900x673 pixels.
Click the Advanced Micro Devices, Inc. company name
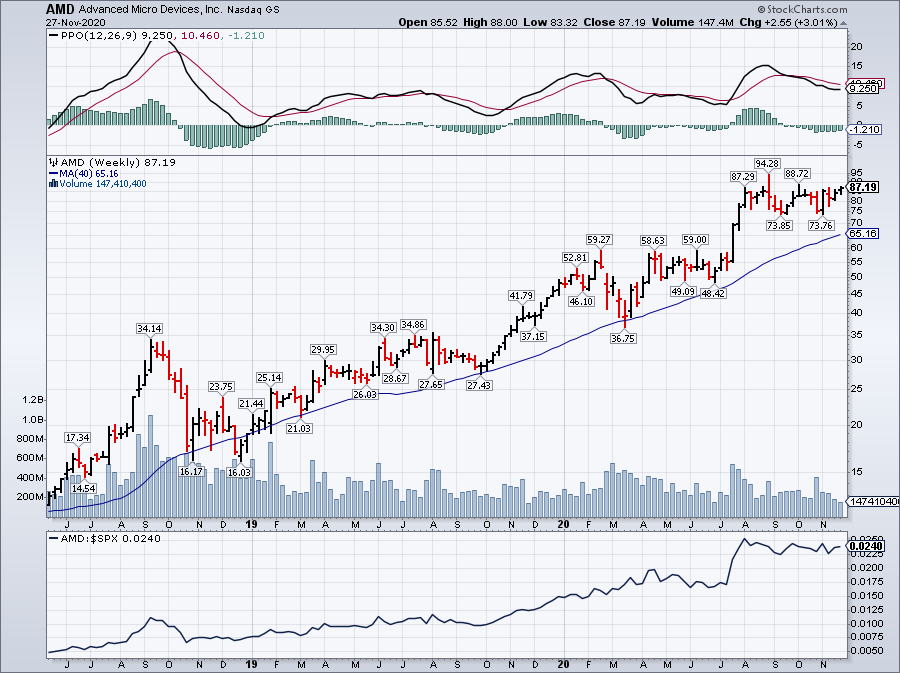pos(150,10)
